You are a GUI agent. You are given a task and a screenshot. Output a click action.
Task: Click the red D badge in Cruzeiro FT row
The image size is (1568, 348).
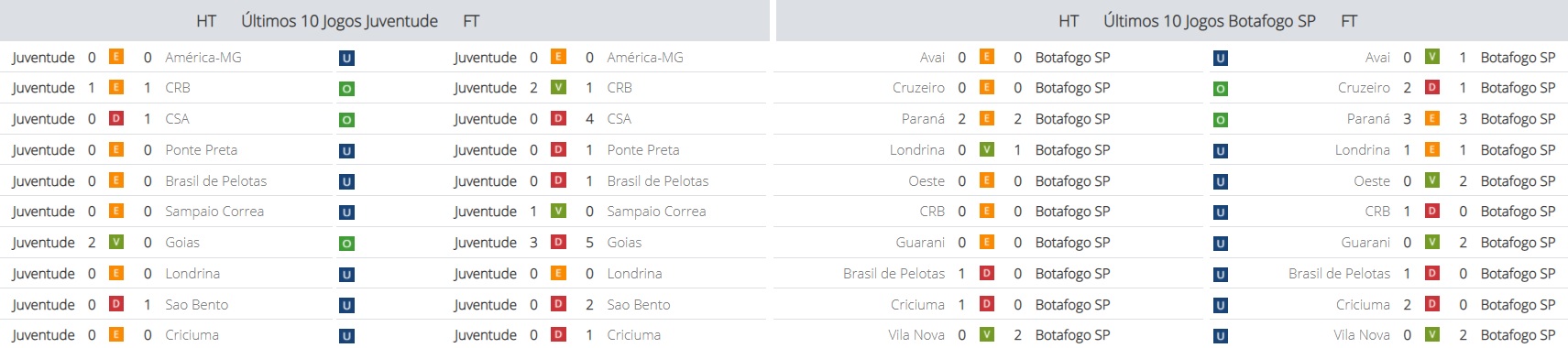click(x=1432, y=87)
